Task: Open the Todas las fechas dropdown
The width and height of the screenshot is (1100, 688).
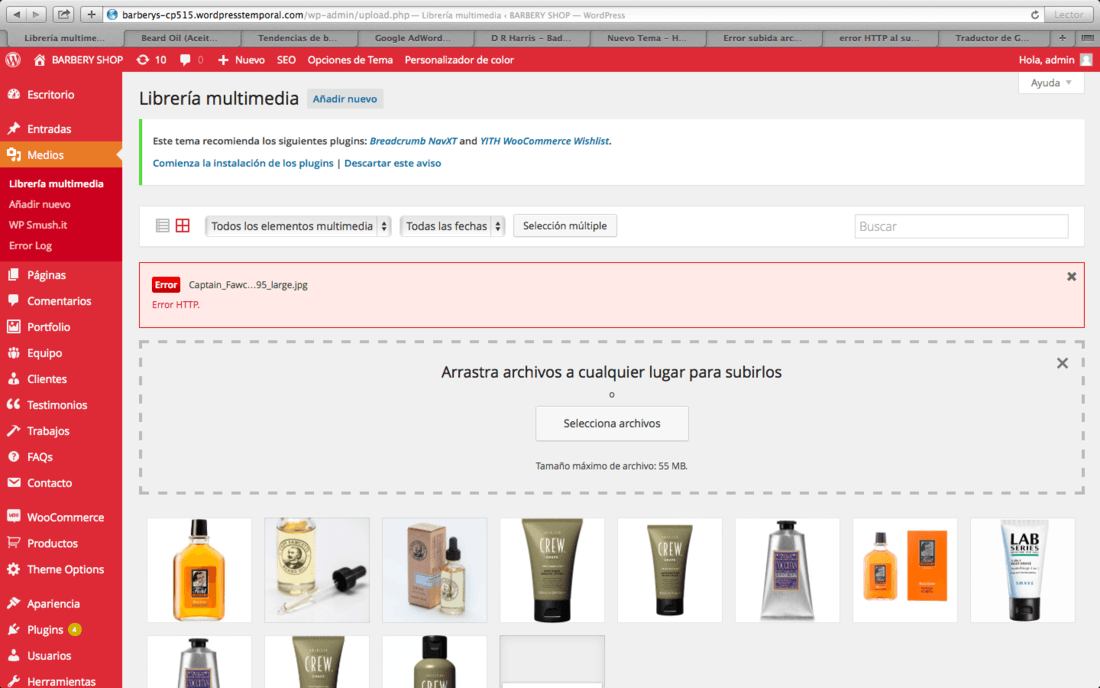Action: tap(452, 226)
